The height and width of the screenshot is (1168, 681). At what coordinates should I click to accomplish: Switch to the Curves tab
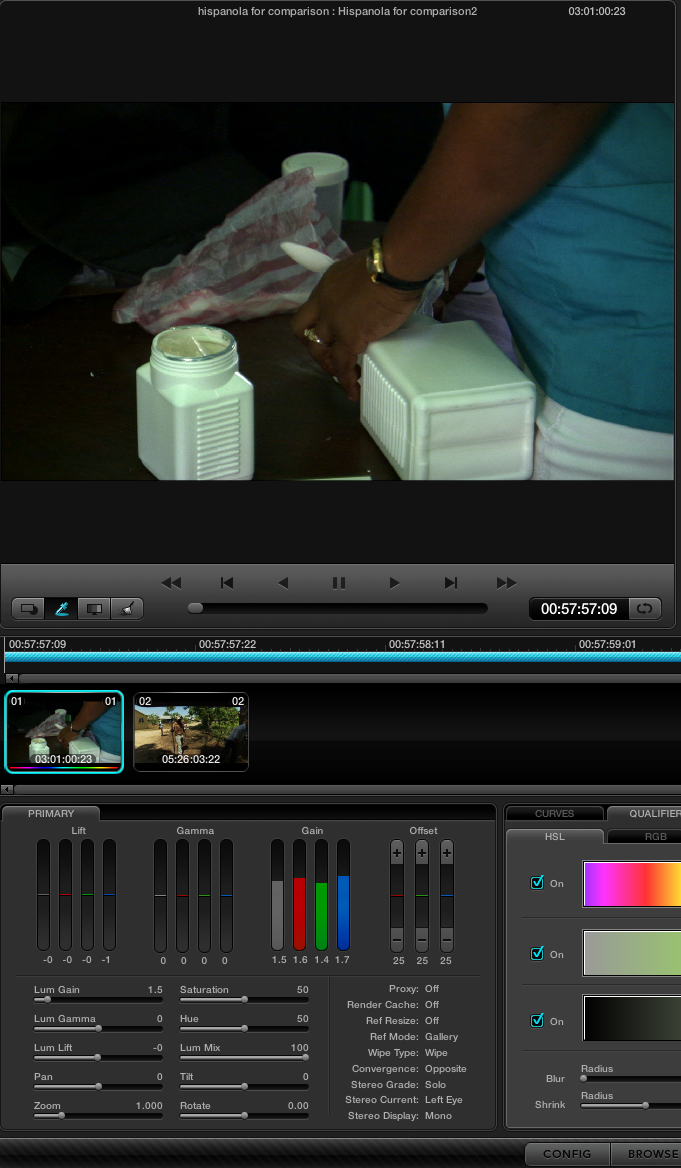tap(554, 814)
